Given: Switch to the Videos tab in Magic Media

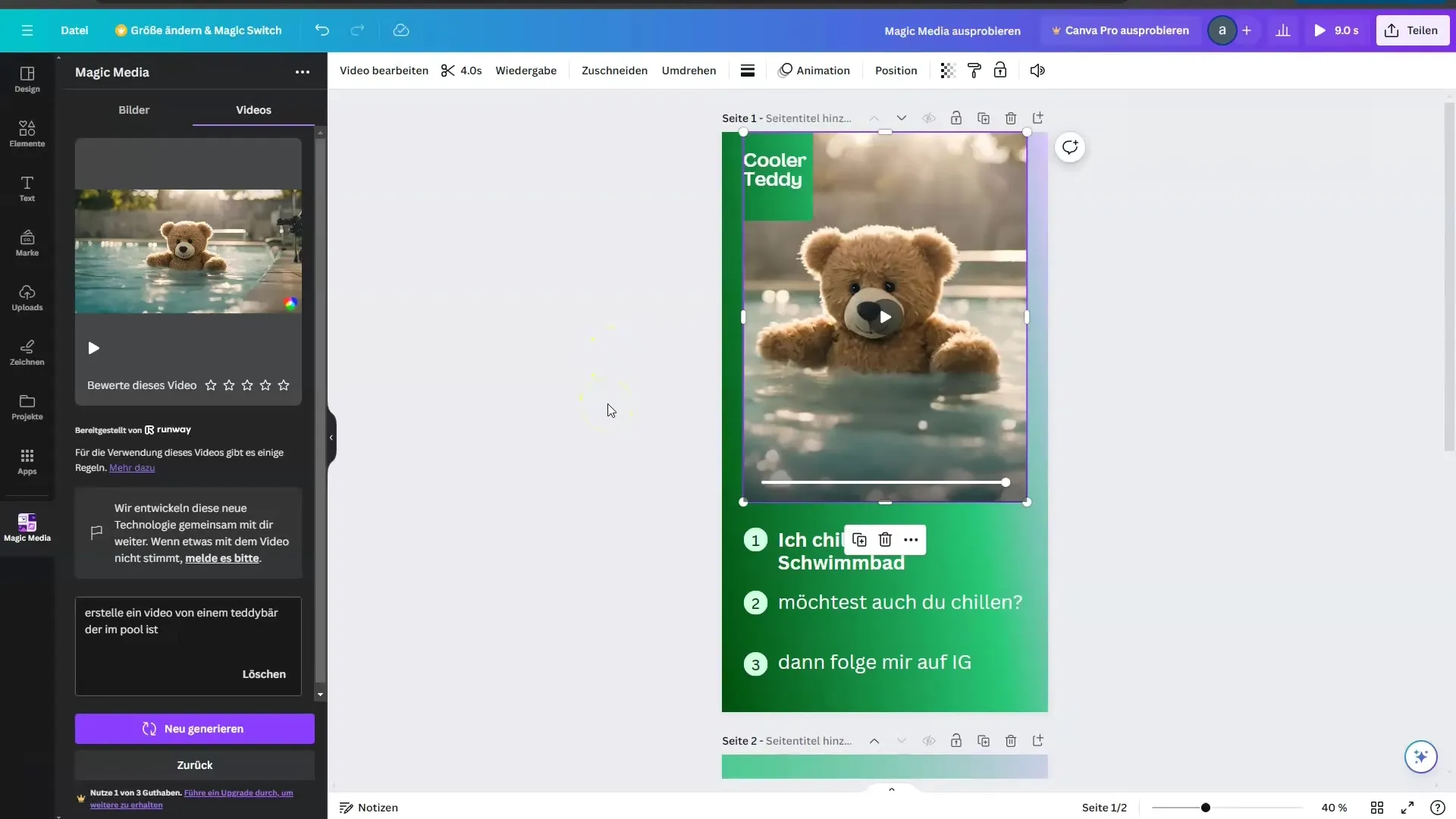Looking at the screenshot, I should coord(252,109).
